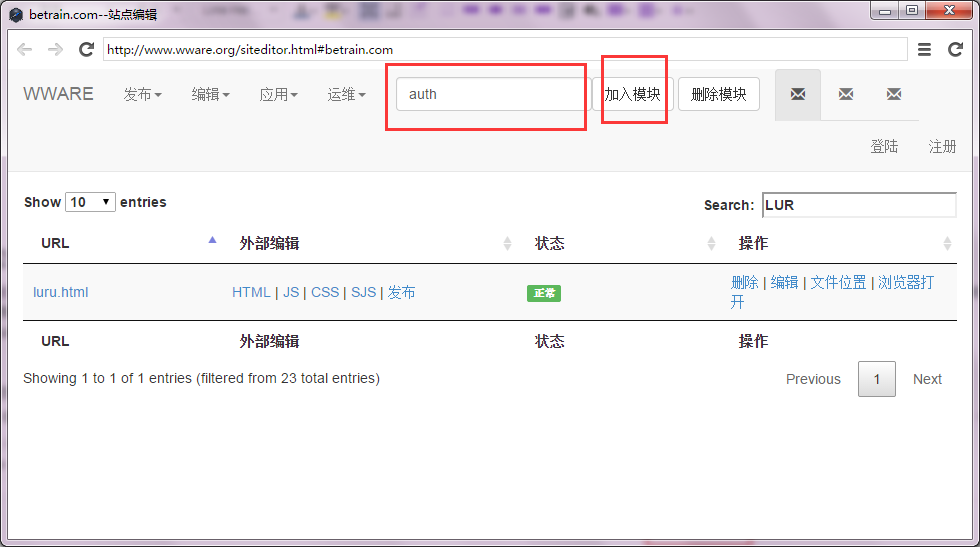Click the betrain.com window title icon

(16, 15)
